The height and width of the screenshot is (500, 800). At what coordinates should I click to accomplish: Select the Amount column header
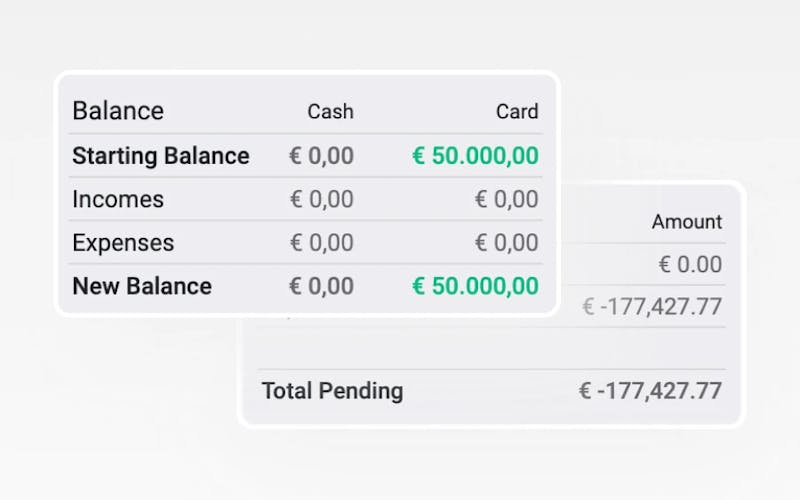click(x=687, y=222)
